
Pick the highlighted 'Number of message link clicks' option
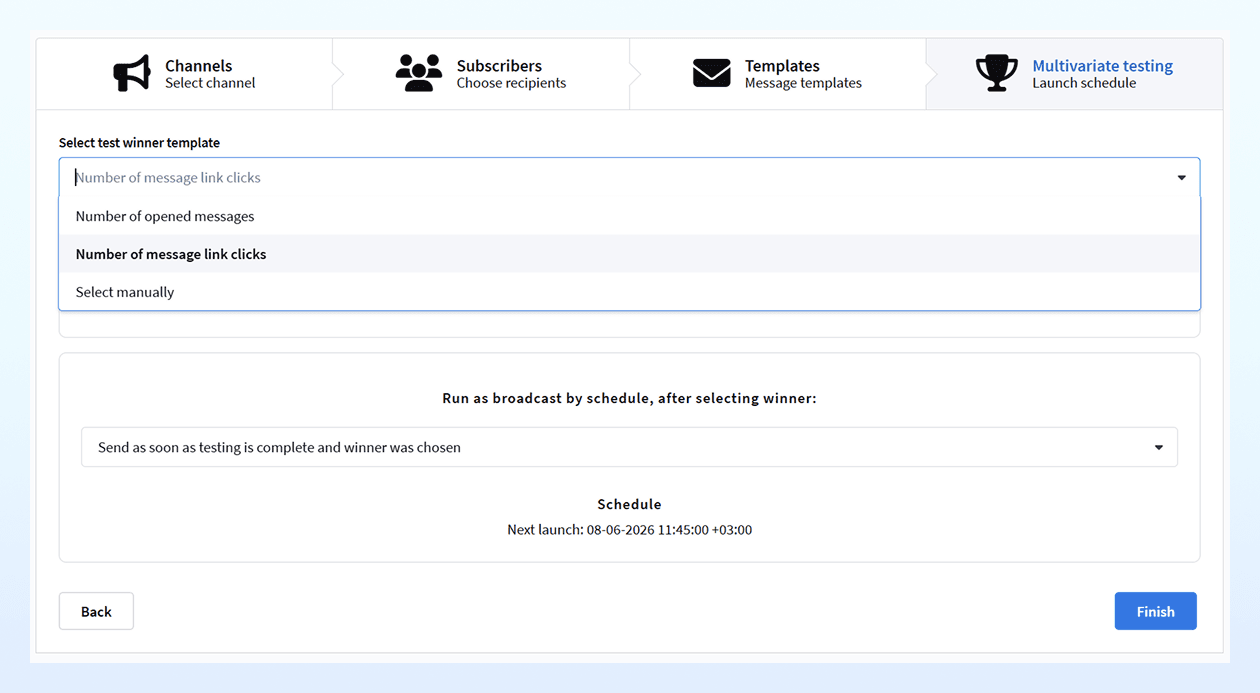629,254
